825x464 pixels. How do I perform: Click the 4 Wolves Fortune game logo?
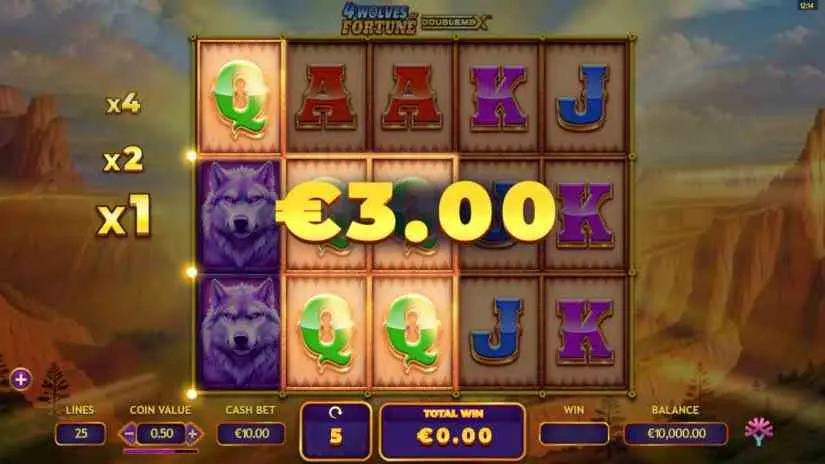(416, 19)
